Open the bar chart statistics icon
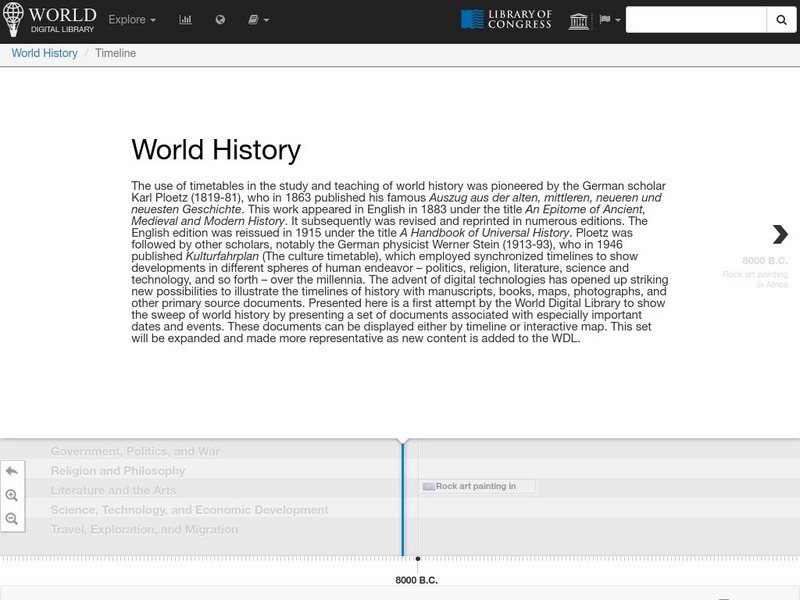Screen dimensions: 800x600 click(x=186, y=20)
